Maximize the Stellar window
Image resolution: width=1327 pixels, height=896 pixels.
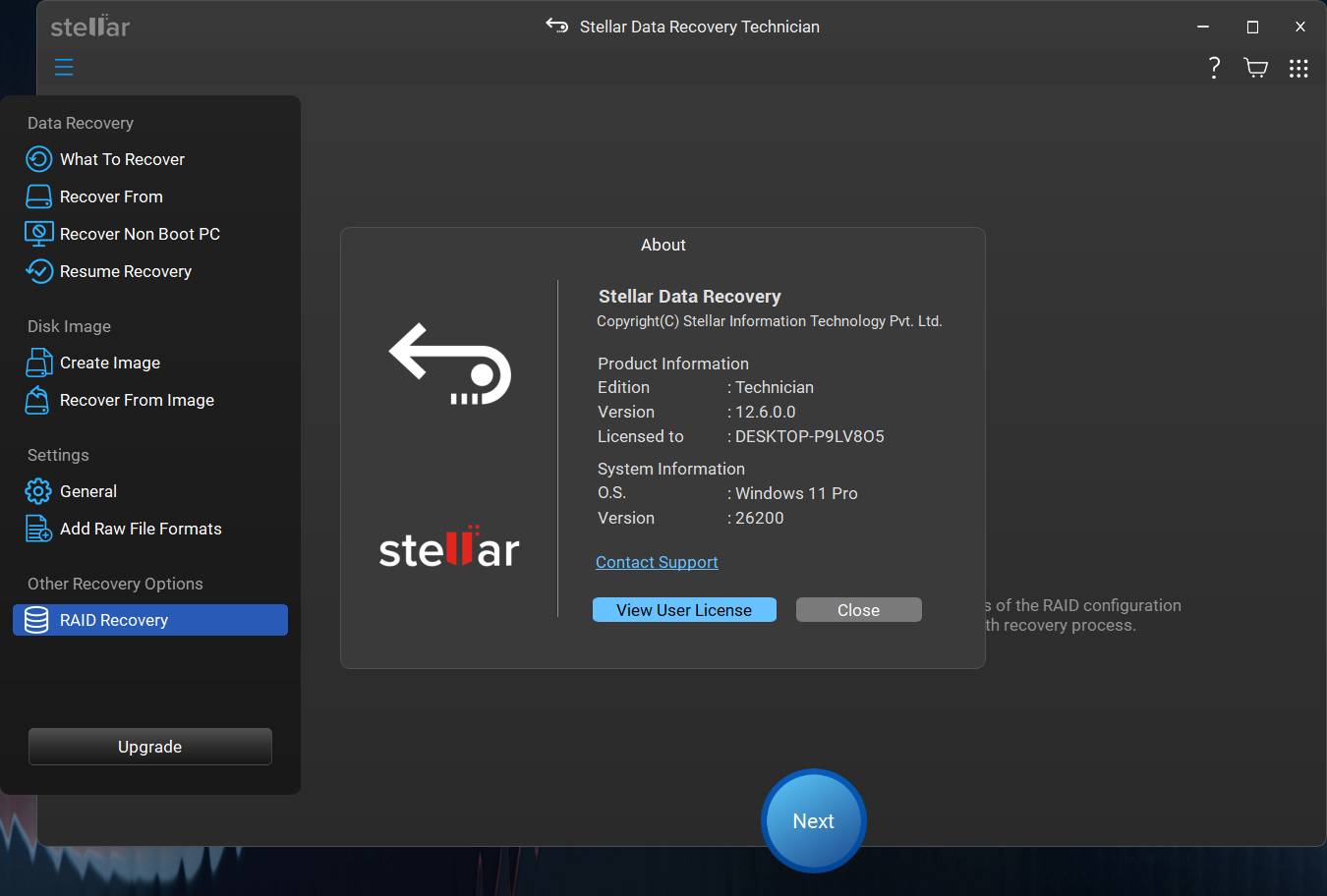pyautogui.click(x=1252, y=27)
